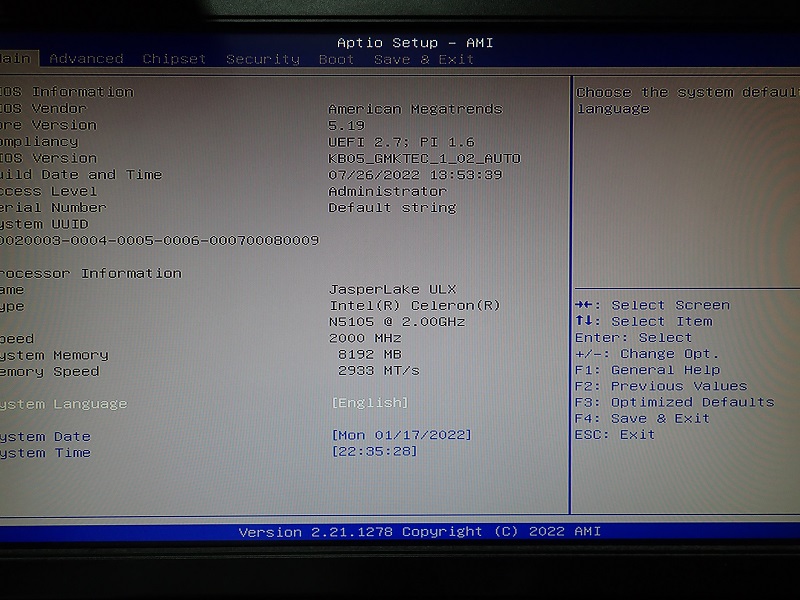Image resolution: width=800 pixels, height=600 pixels.
Task: Edit the System Date value
Action: (x=402, y=435)
